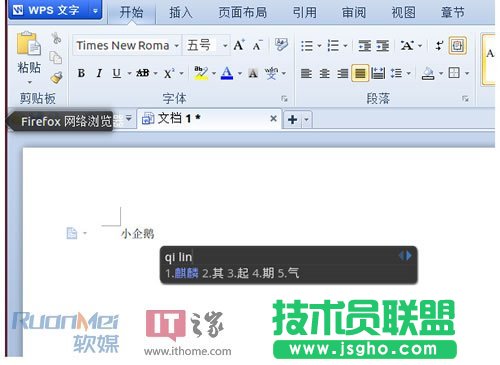
Task: Toggle underline formatting with U button
Action: [x=117, y=73]
